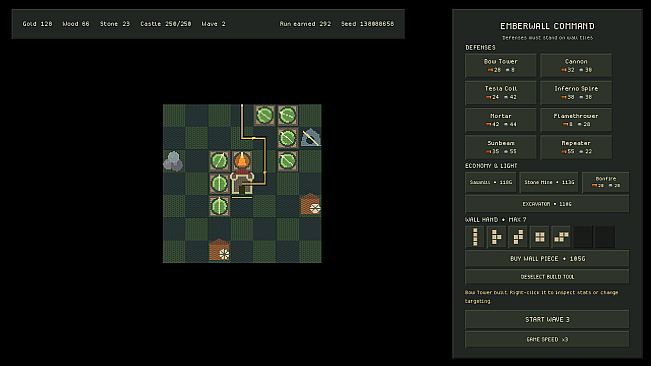
Task: Click the Seed 138088658 value
Action: [367, 24]
